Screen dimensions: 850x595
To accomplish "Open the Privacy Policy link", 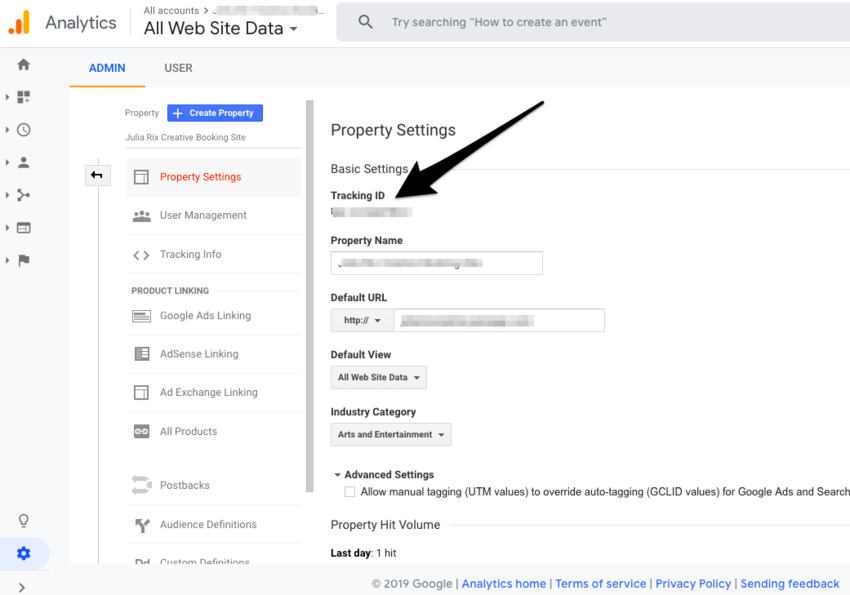I will pyautogui.click(x=693, y=584).
